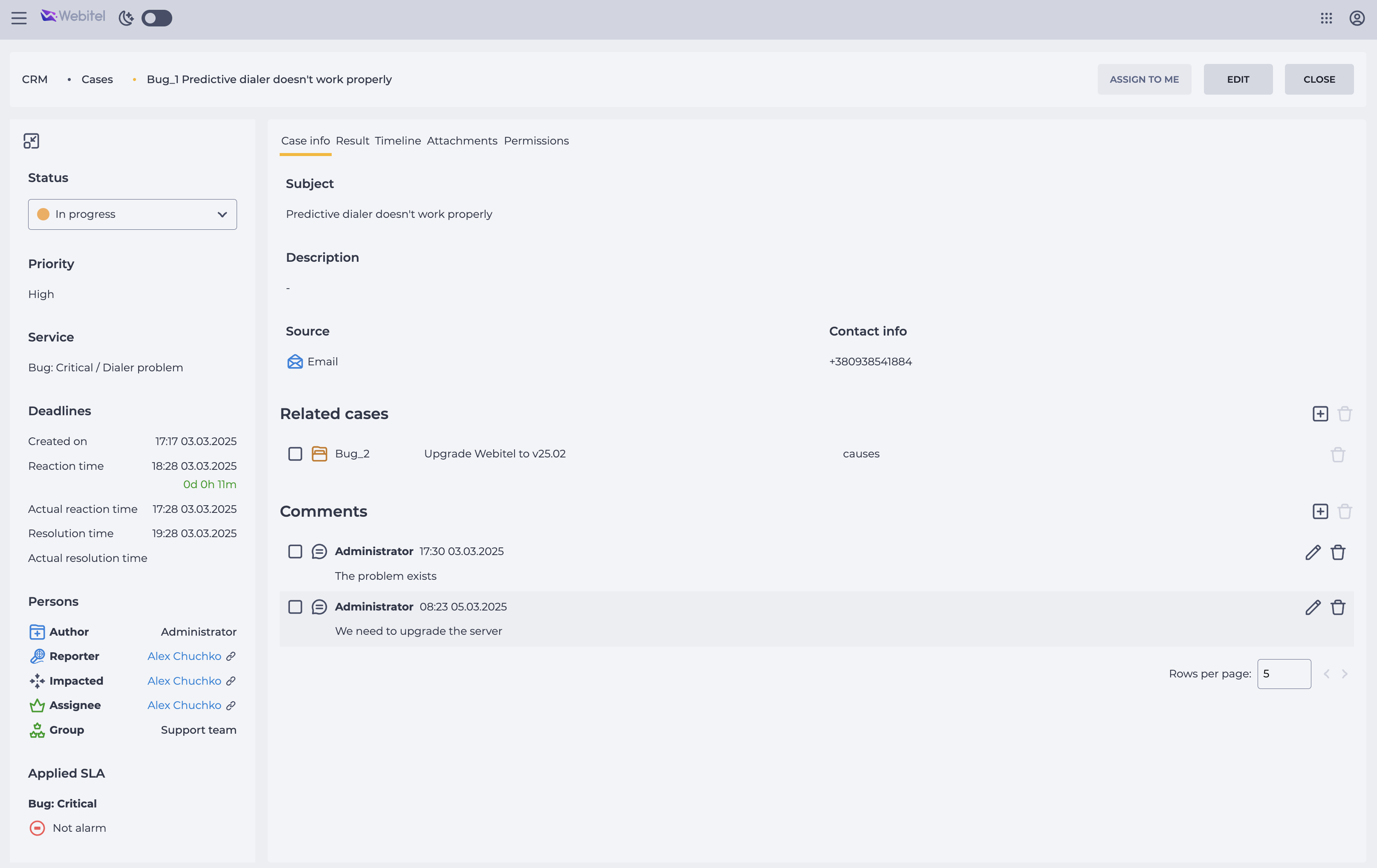Click the Not alarm SLA status icon
The width and height of the screenshot is (1377, 868).
(x=37, y=828)
